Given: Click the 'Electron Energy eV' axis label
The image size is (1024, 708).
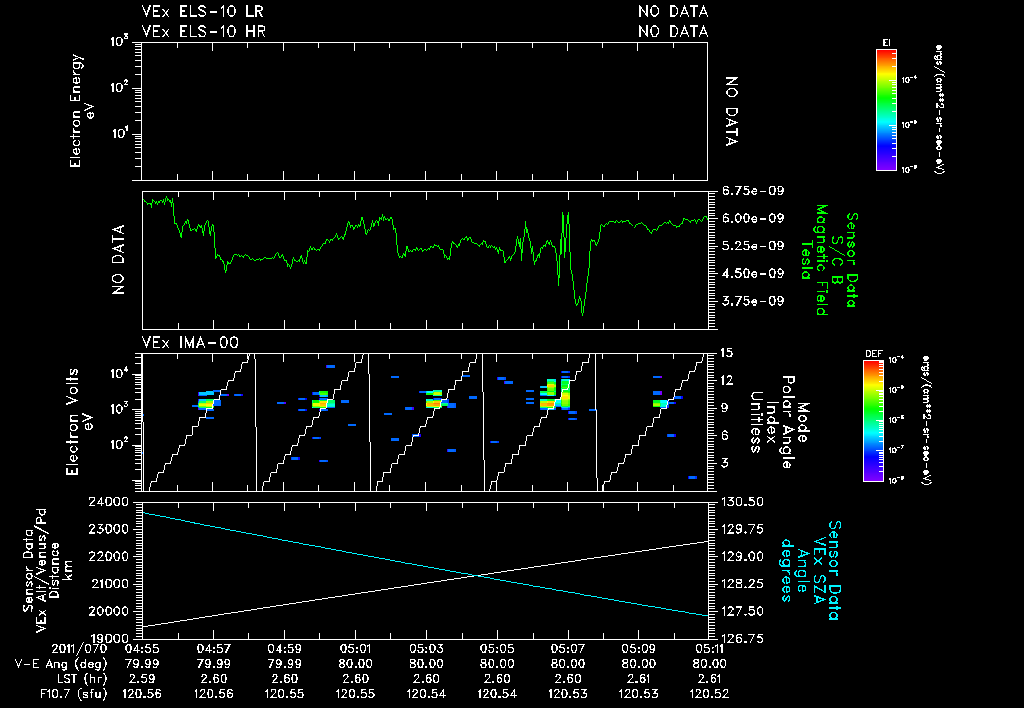Looking at the screenshot, I should (x=84, y=111).
